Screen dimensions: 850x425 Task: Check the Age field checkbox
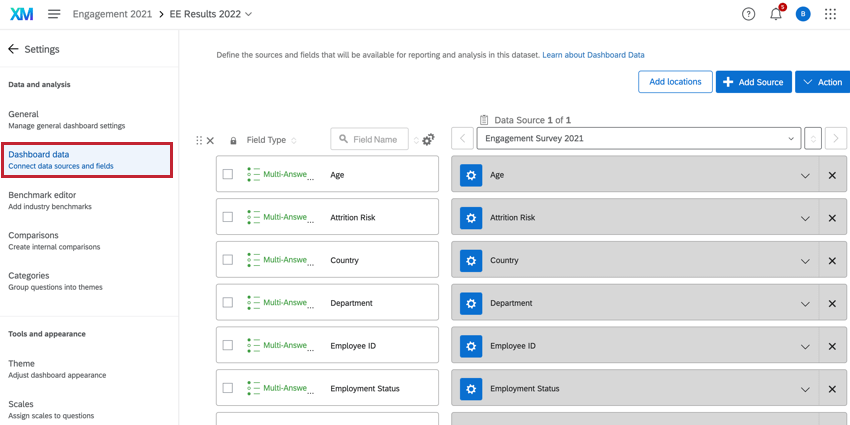click(228, 175)
